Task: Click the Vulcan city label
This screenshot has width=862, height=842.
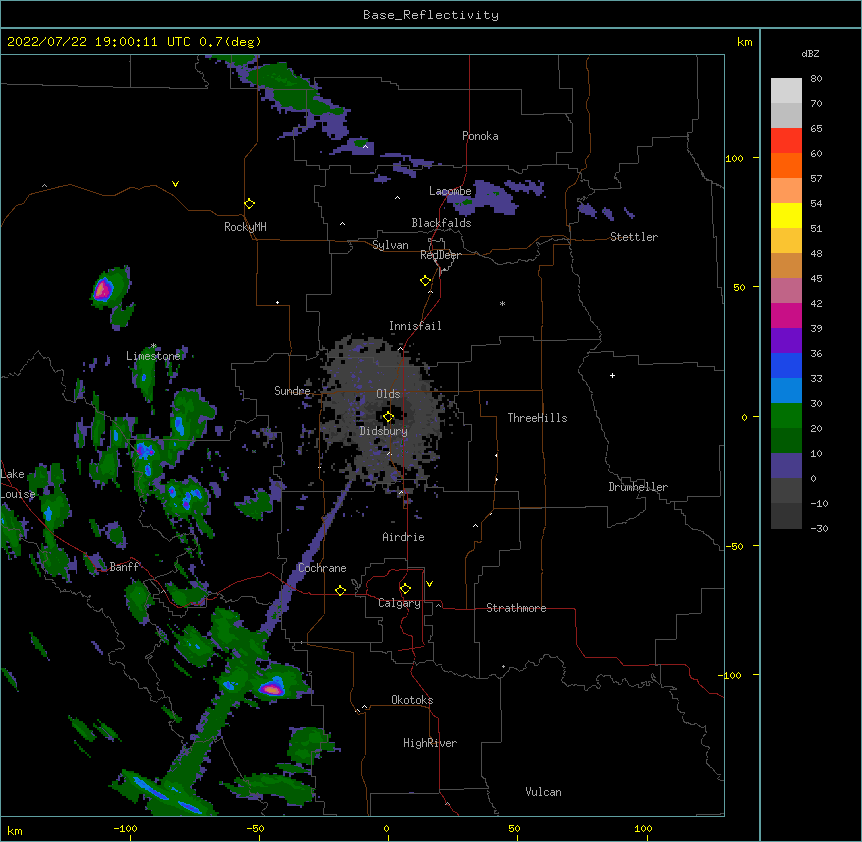Action: 543,792
